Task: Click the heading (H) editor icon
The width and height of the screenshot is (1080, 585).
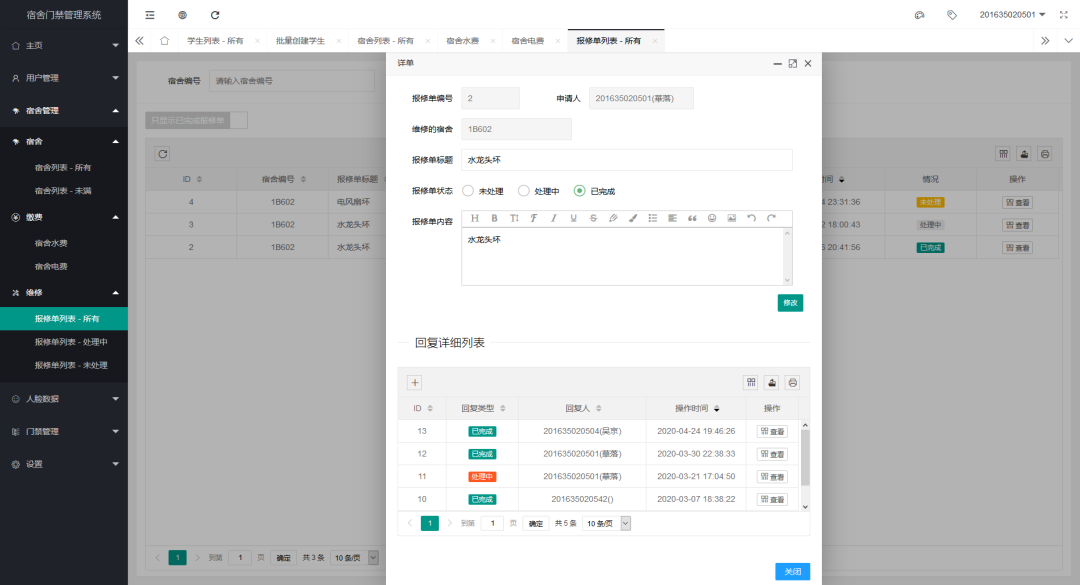Action: [x=475, y=218]
